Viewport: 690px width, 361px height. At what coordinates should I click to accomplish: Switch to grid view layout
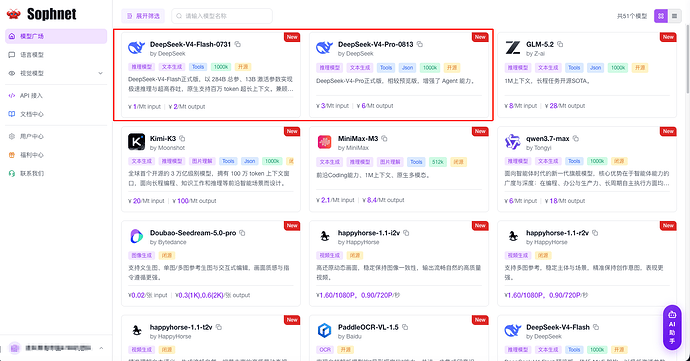pyautogui.click(x=661, y=16)
